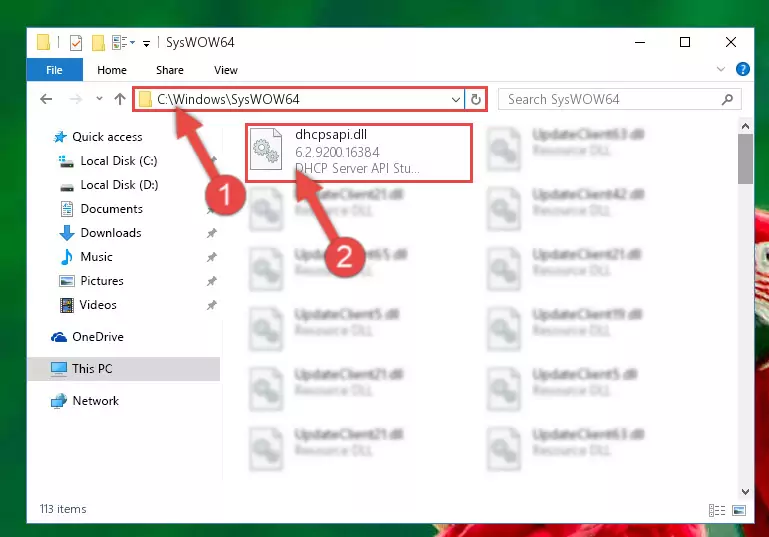The height and width of the screenshot is (537, 769).
Task: Open the Recent locations dropdown
Action: point(99,99)
